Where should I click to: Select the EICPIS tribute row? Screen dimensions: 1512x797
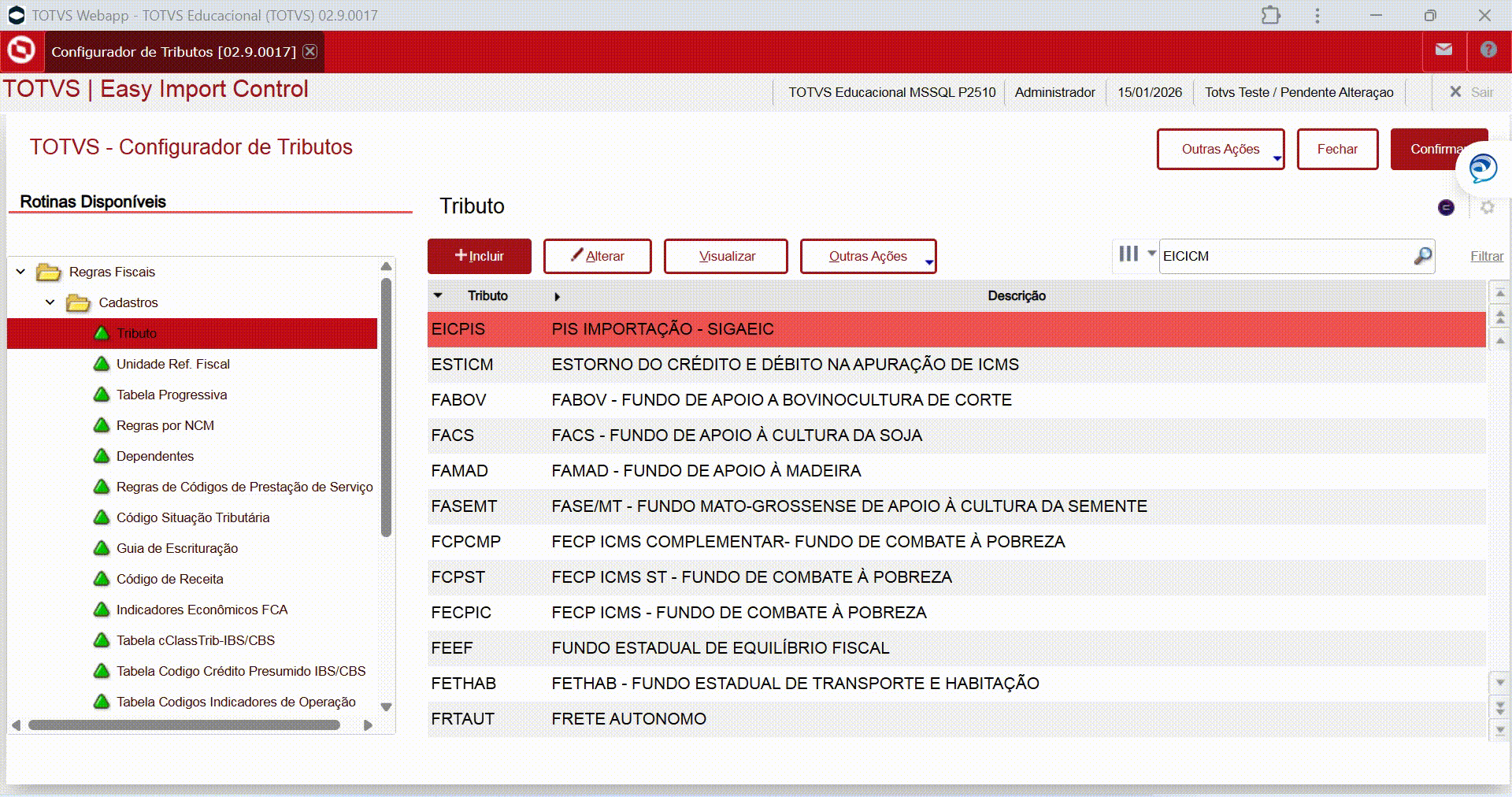pyautogui.click(x=956, y=329)
